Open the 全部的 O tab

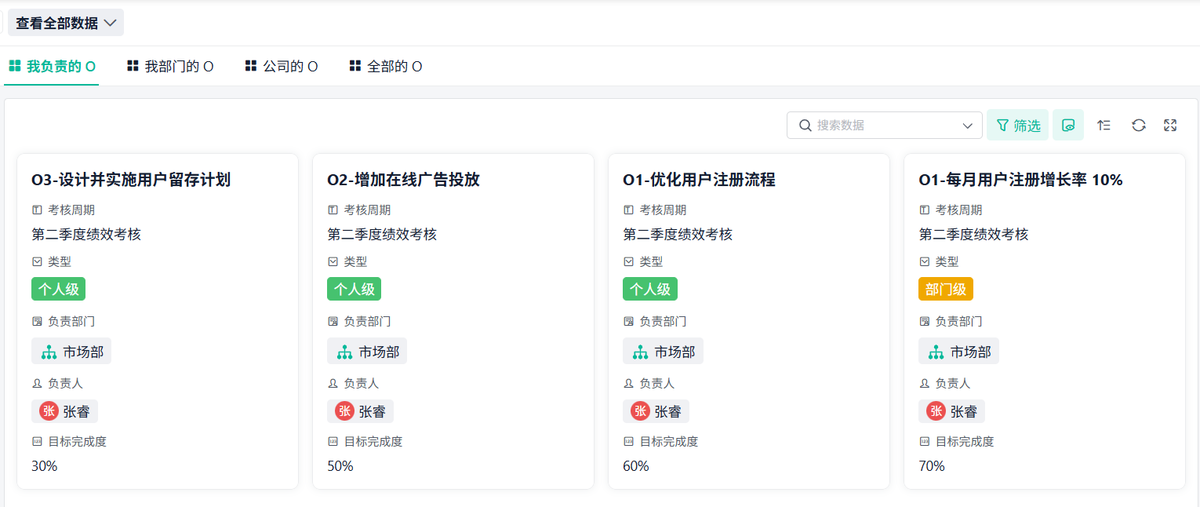(385, 67)
